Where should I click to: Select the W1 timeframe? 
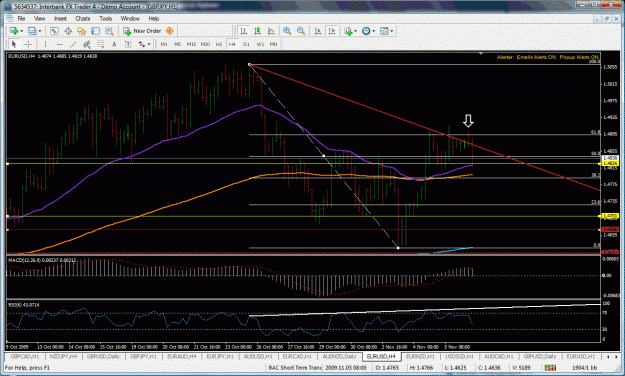pos(260,44)
